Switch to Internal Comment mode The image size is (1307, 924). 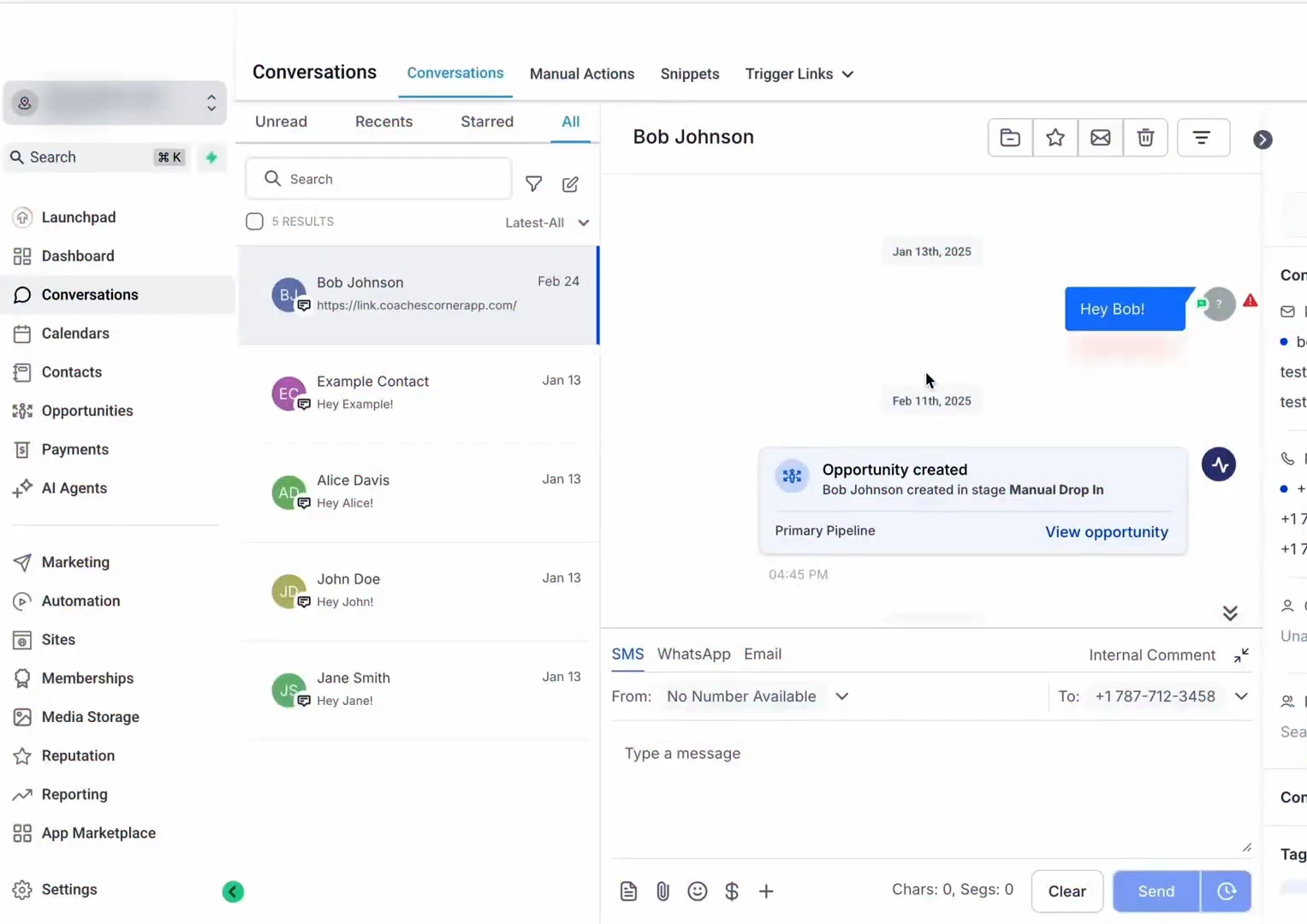tap(1152, 655)
